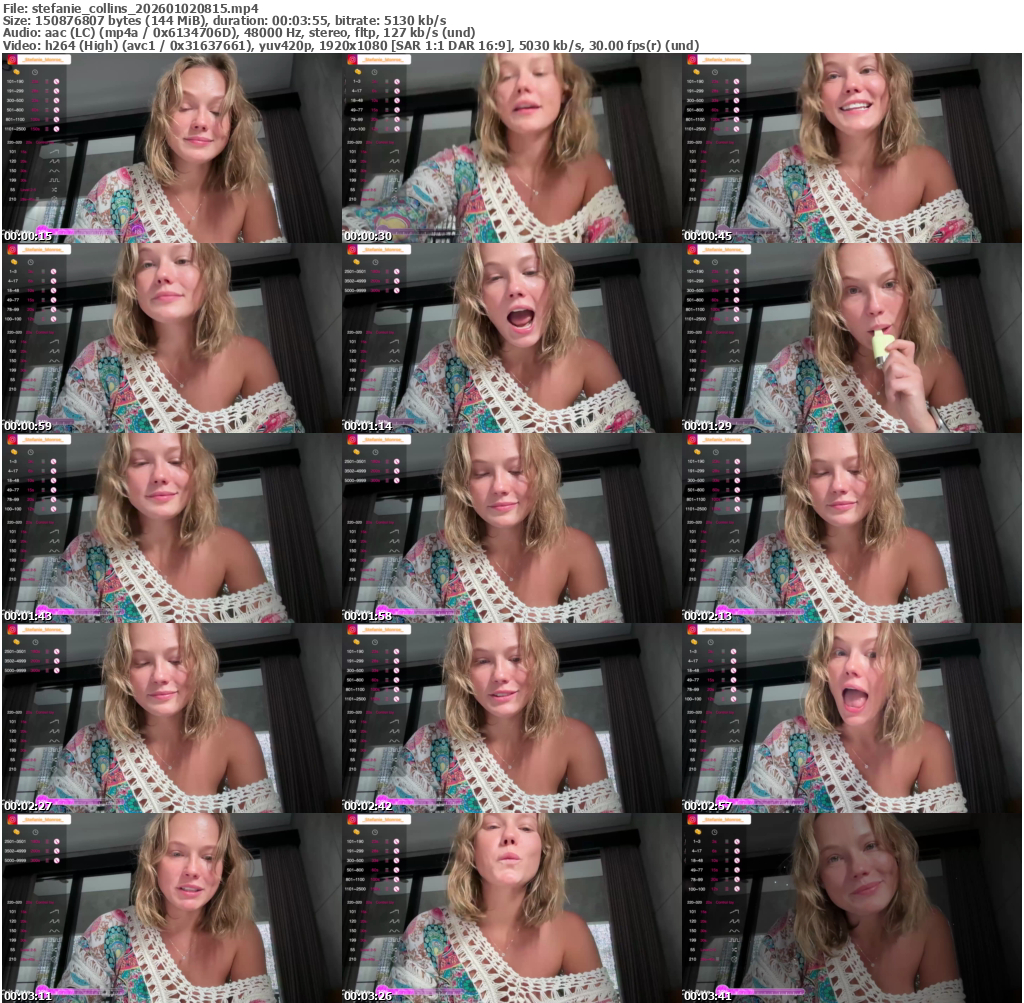Select the frame at 00:02:13
Image resolution: width=1024 pixels, height=1003 pixels.
coord(851,528)
